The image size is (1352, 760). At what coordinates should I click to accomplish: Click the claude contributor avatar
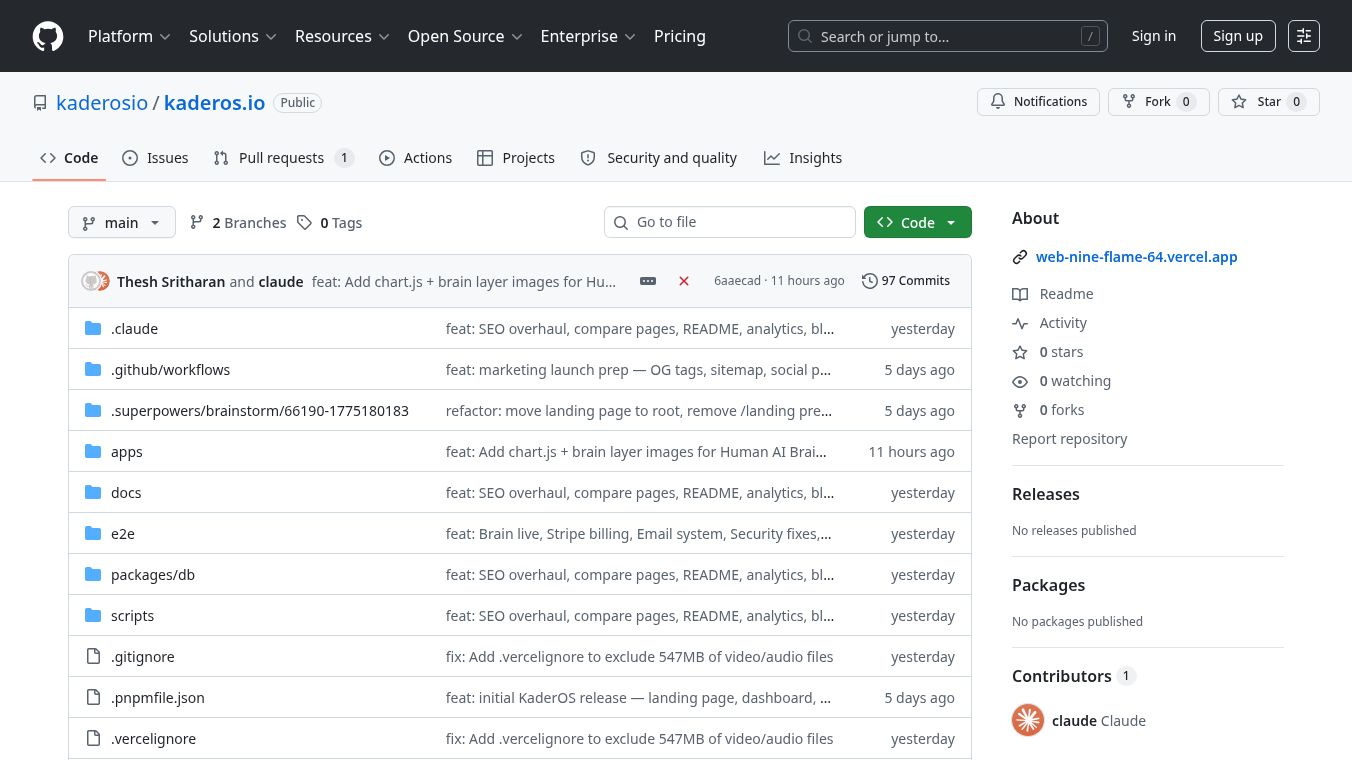pyautogui.click(x=1028, y=720)
